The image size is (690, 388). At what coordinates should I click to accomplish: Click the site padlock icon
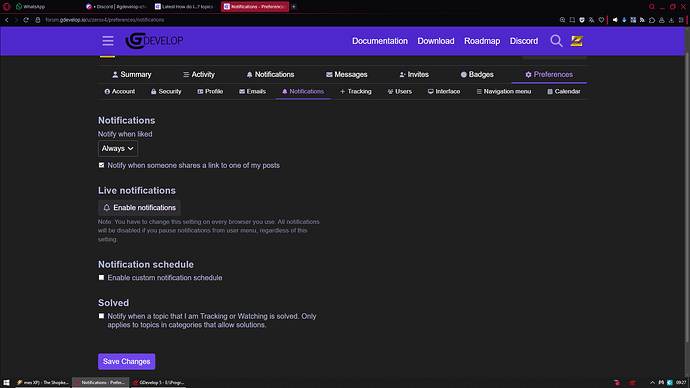tap(38, 20)
